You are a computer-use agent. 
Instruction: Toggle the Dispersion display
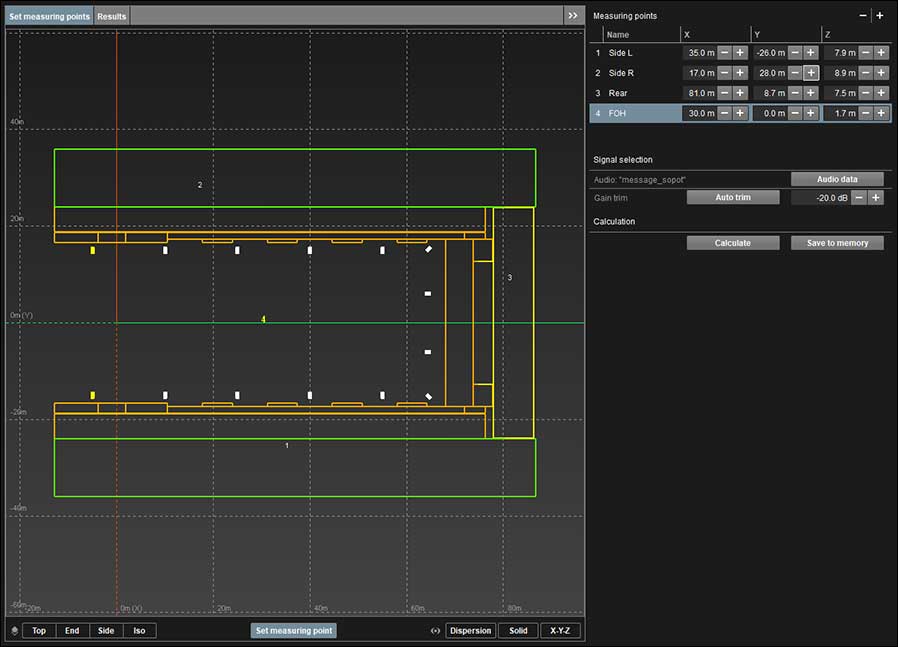click(x=470, y=631)
